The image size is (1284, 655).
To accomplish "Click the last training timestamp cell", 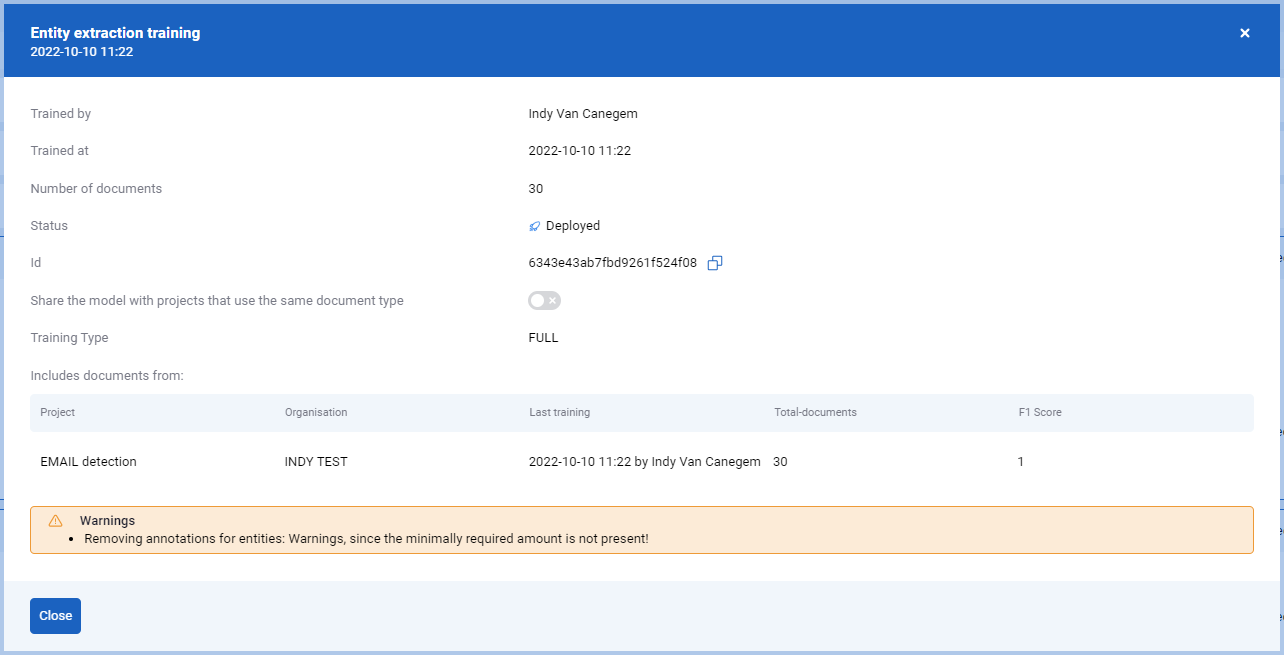I will click(644, 462).
